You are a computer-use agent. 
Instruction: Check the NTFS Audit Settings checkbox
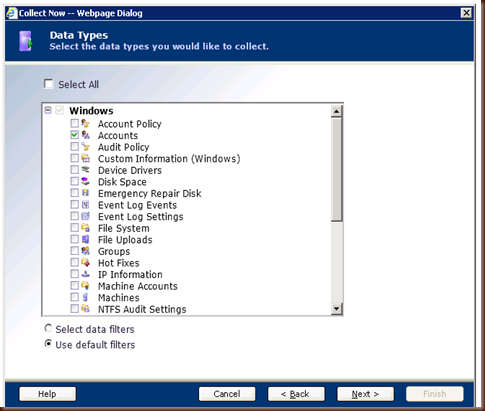click(75, 309)
